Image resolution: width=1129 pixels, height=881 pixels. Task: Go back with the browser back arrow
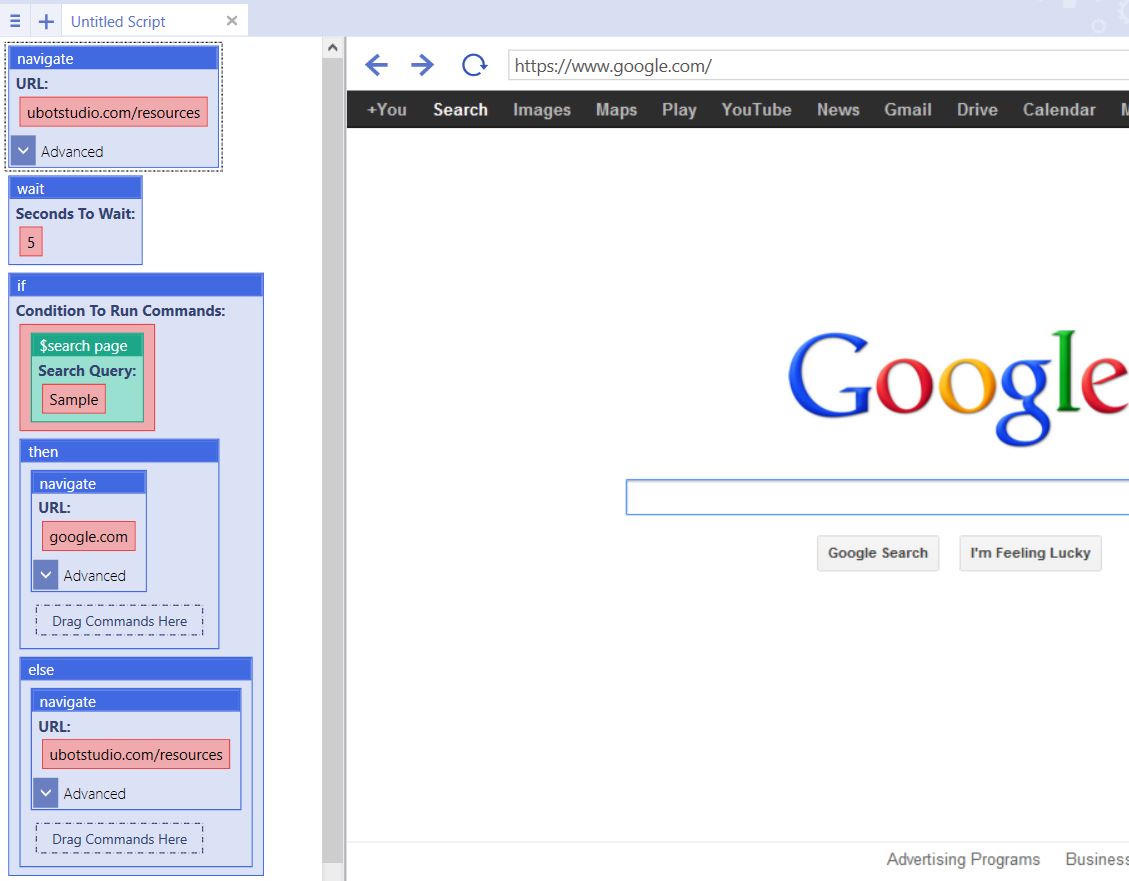point(377,65)
